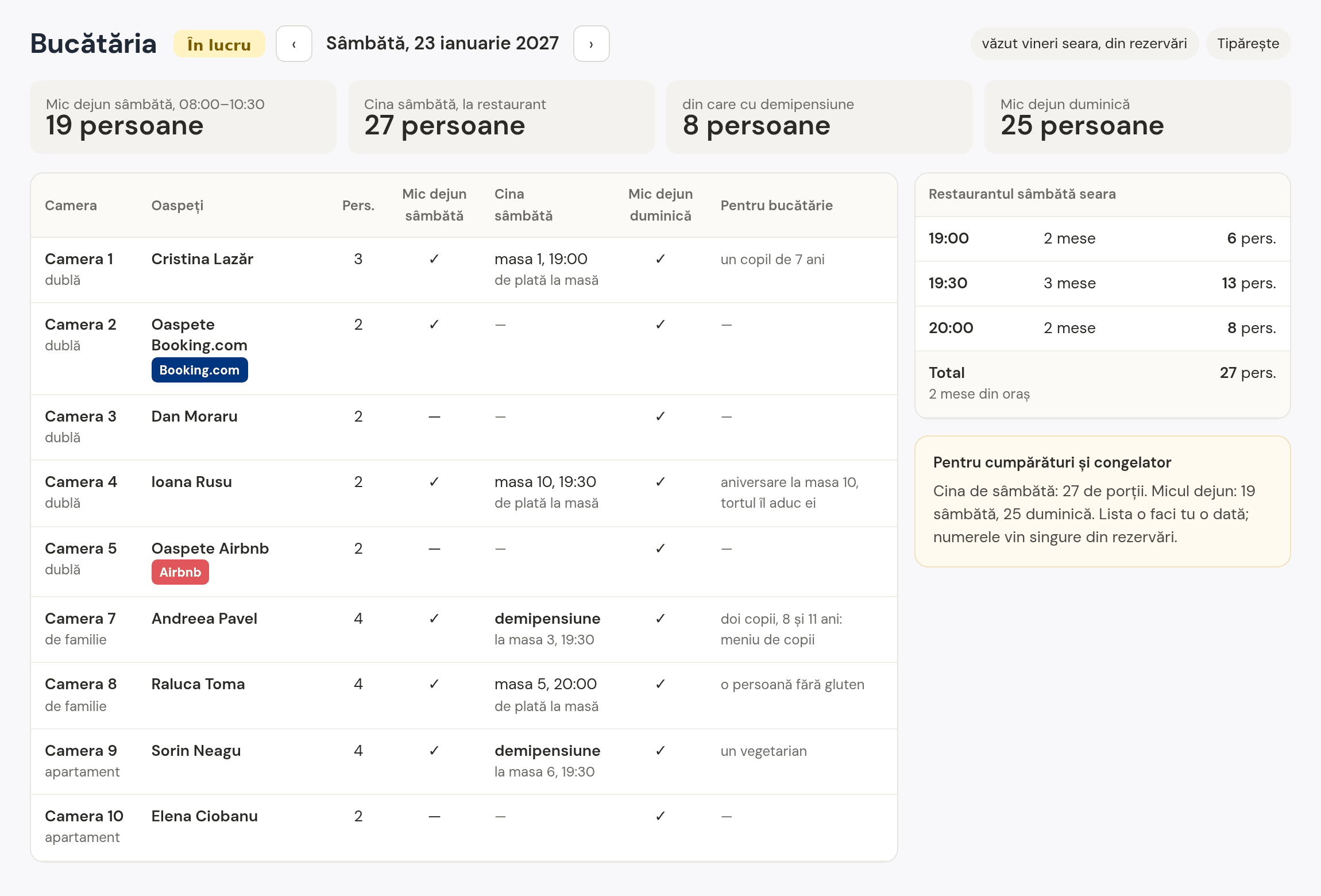Click the 'Oaspeți' column header
This screenshot has width=1321, height=896.
pos(177,206)
